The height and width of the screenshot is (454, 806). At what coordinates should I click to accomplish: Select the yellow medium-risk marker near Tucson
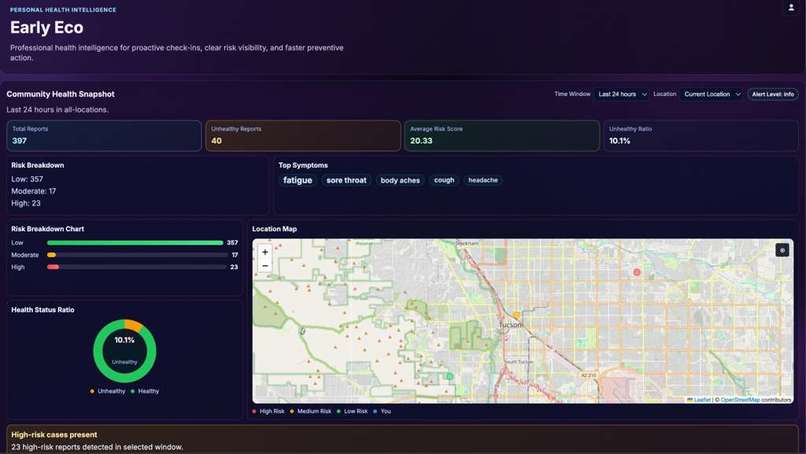pos(516,315)
